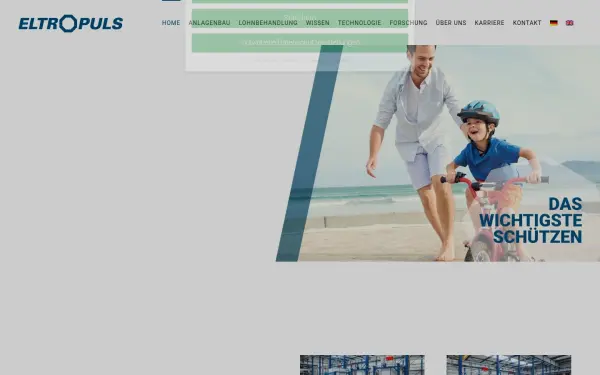Go to the KARRIERE page
This screenshot has width=600, height=375.
coord(489,23)
